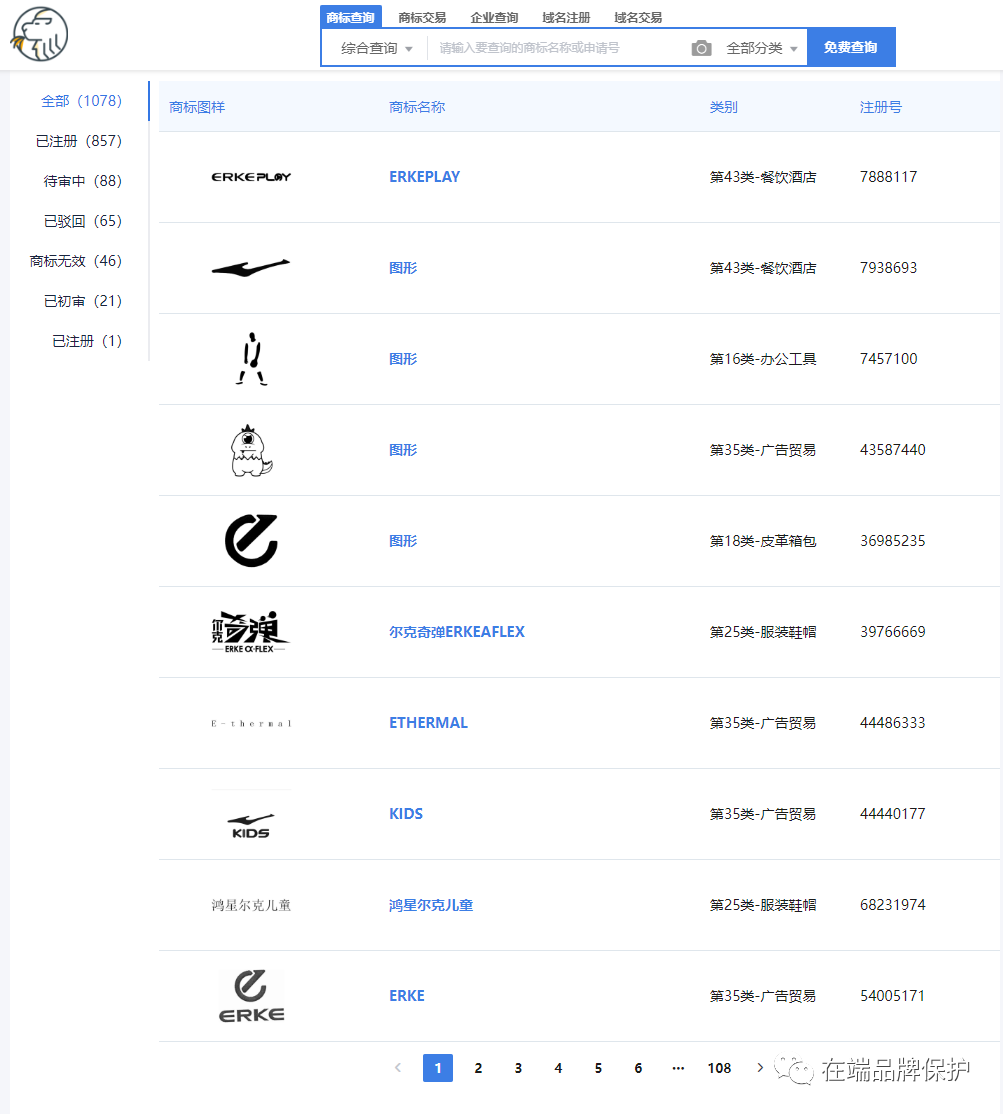Open the 企业查询 tab
The height and width of the screenshot is (1114, 1003).
tap(494, 17)
